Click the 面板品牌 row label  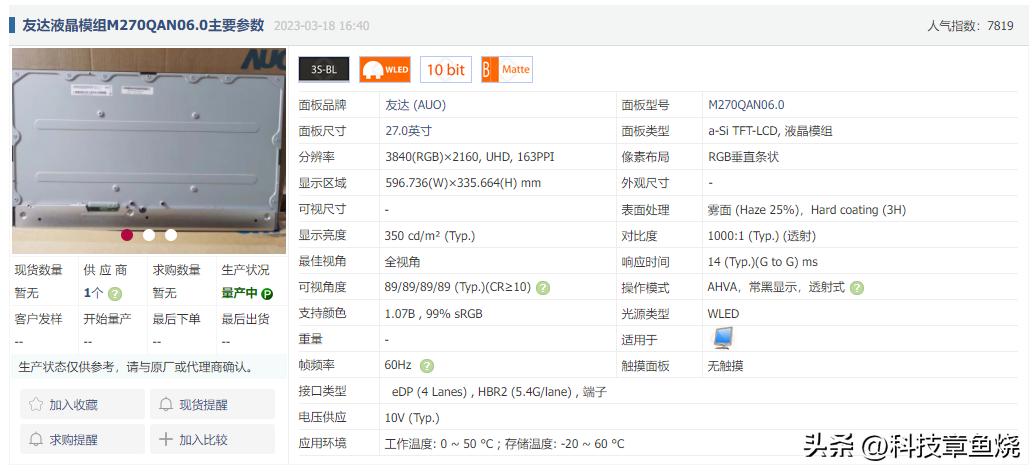(x=322, y=105)
